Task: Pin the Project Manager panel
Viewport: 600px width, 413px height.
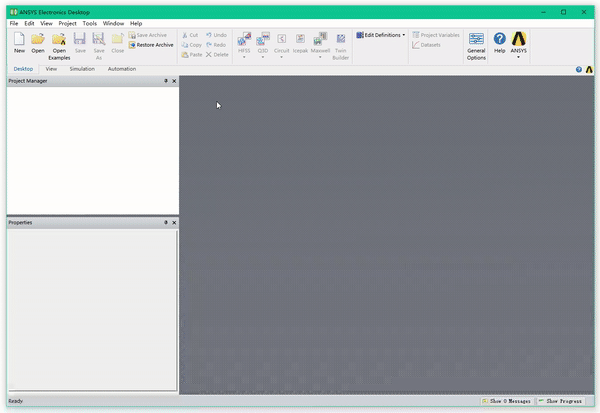Action: (x=166, y=81)
